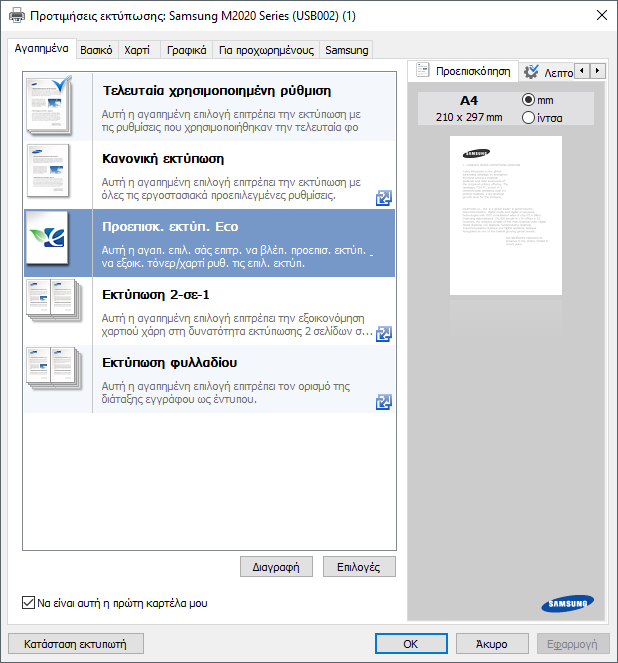Open the Για προχωρημένους tab
Screen dimensions: 618x663
[x=266, y=50]
